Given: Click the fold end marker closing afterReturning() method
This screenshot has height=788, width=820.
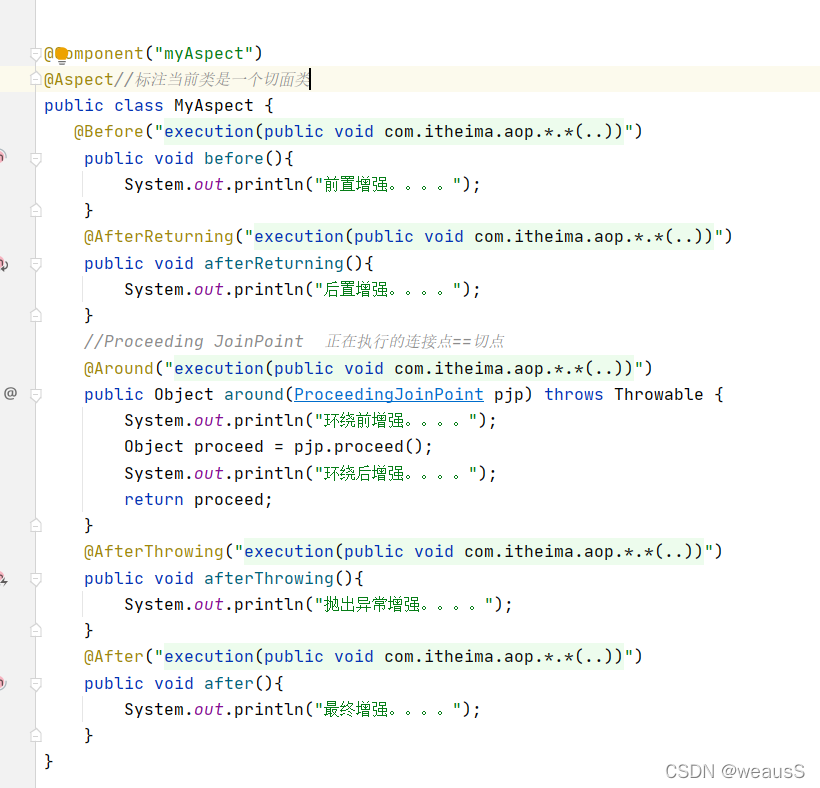Looking at the screenshot, I should click(36, 316).
